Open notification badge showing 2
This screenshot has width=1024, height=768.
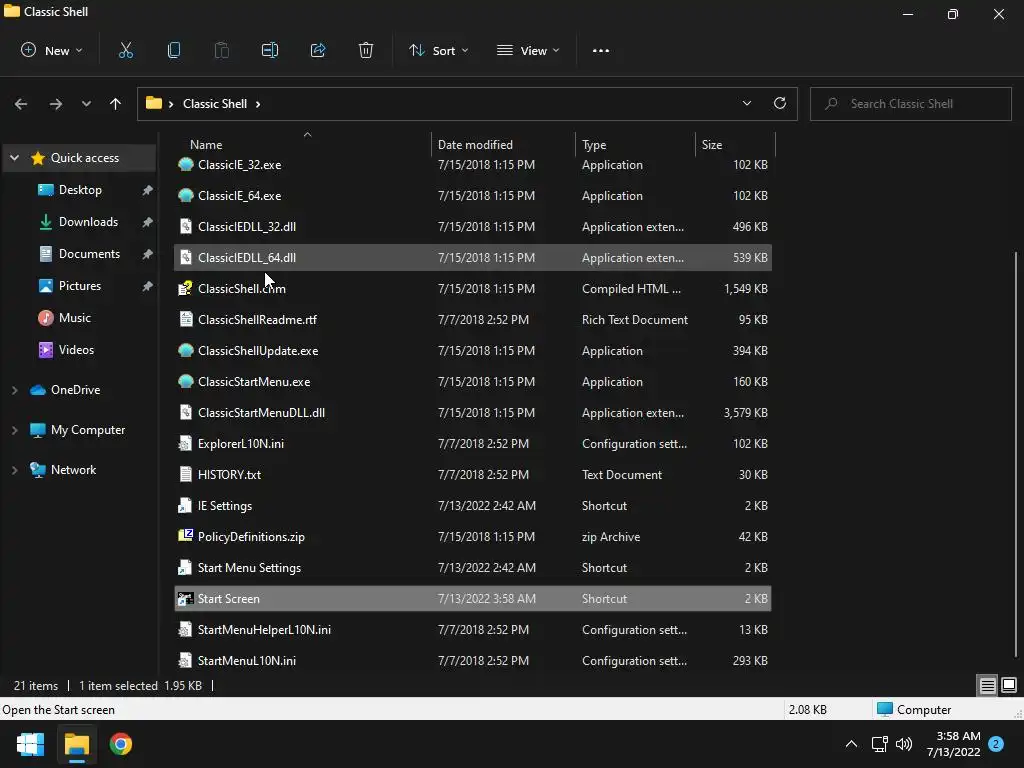point(996,744)
